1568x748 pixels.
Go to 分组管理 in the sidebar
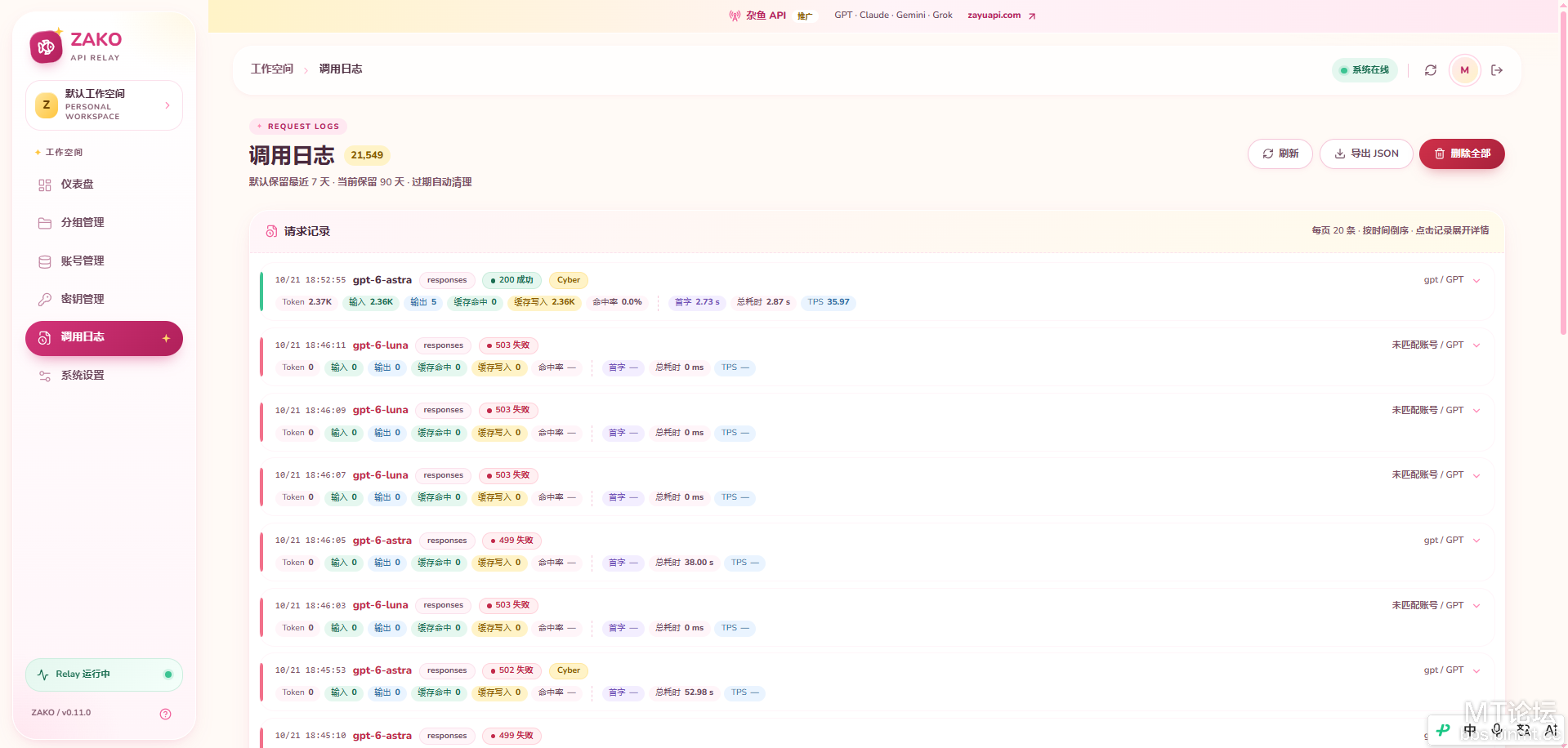[x=104, y=223]
